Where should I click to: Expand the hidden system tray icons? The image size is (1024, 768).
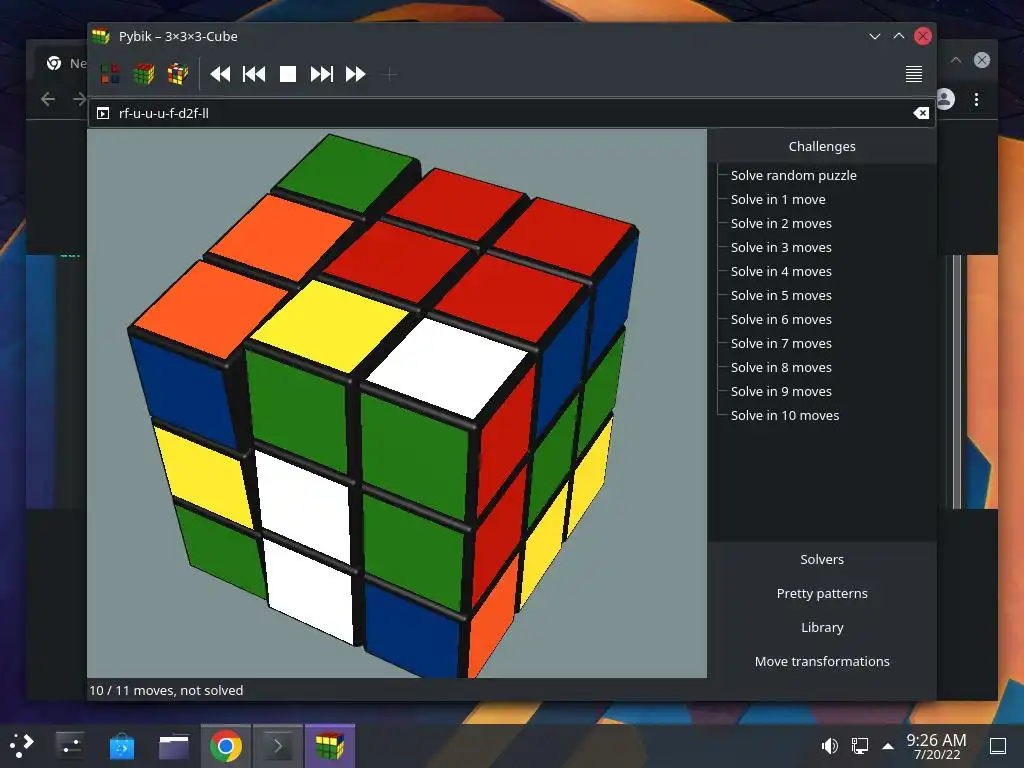click(888, 746)
